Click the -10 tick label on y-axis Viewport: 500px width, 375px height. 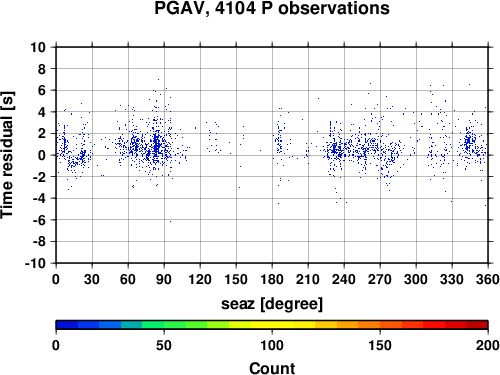coord(35,263)
